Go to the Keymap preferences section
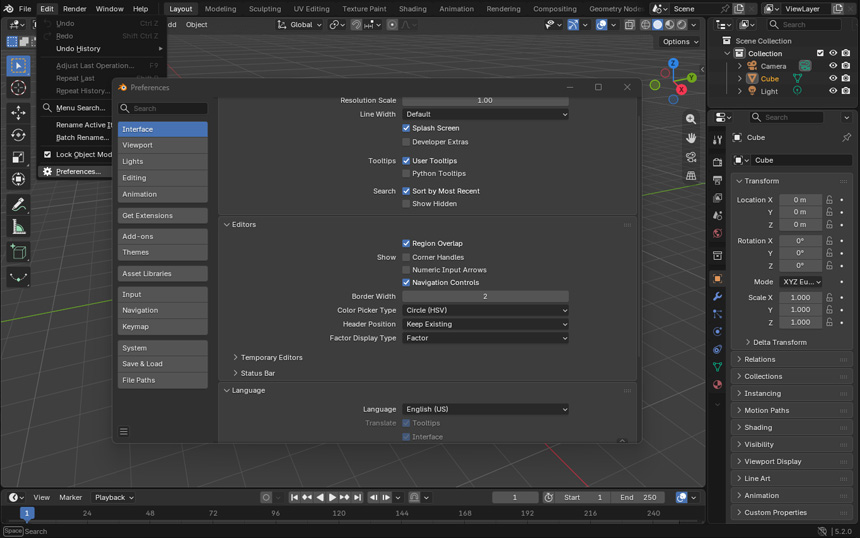This screenshot has width=860, height=538. [x=162, y=326]
